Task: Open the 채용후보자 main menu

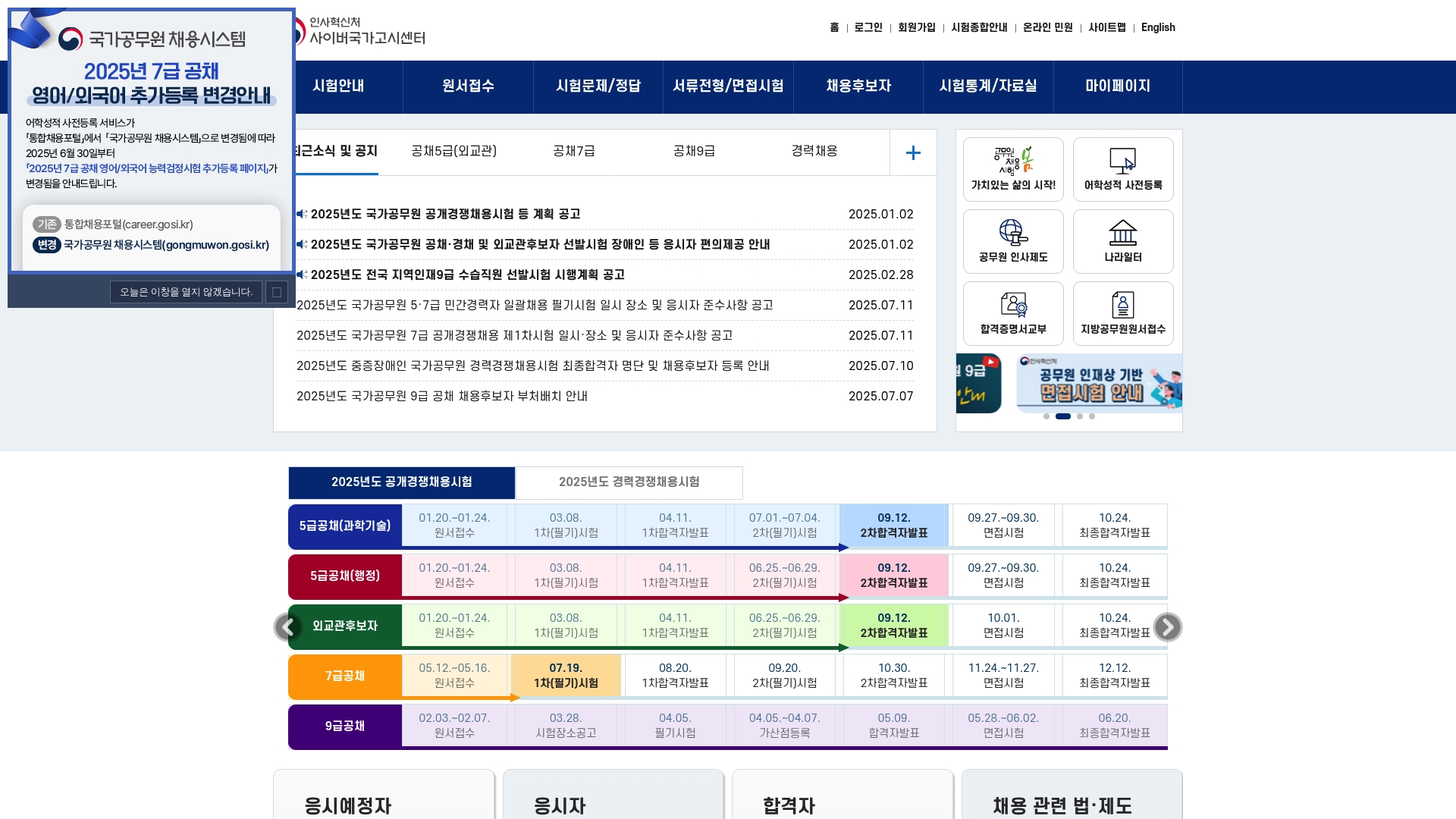Action: point(858,86)
